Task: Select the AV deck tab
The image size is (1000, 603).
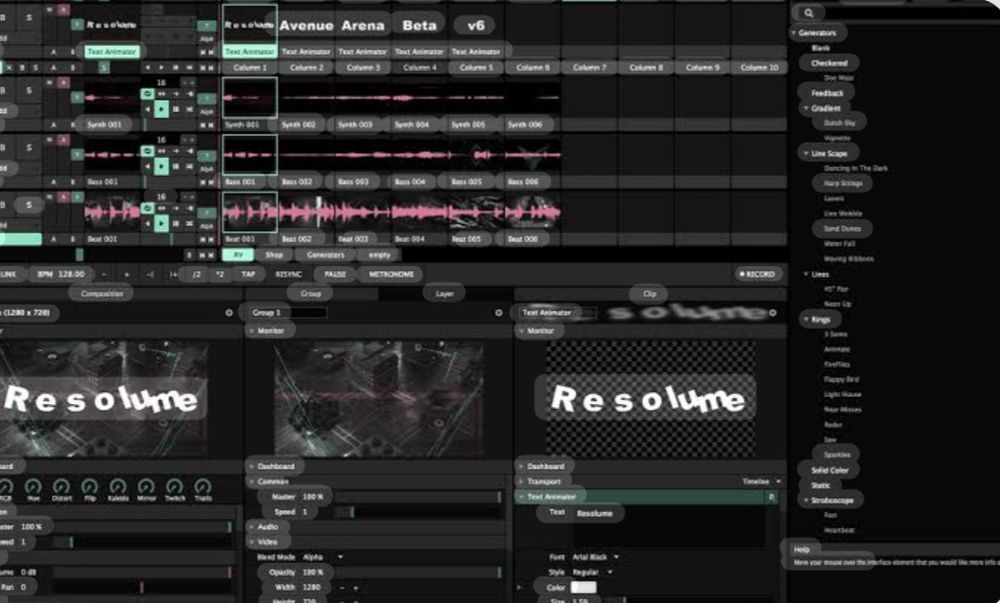Action: tap(238, 255)
